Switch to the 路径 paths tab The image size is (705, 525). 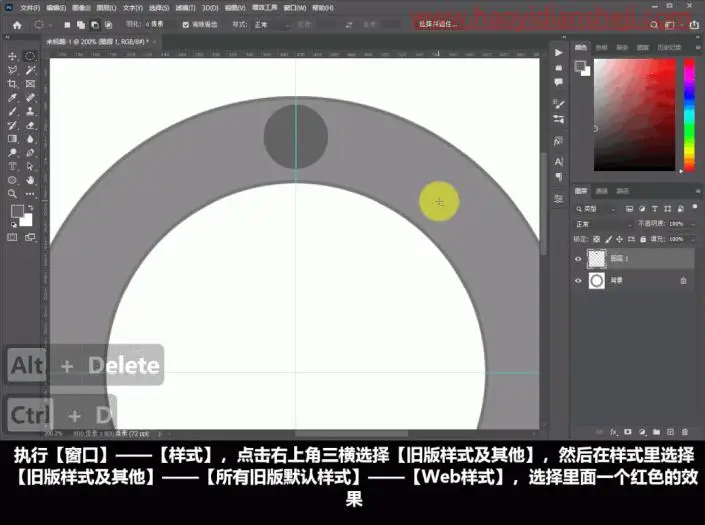[x=622, y=191]
